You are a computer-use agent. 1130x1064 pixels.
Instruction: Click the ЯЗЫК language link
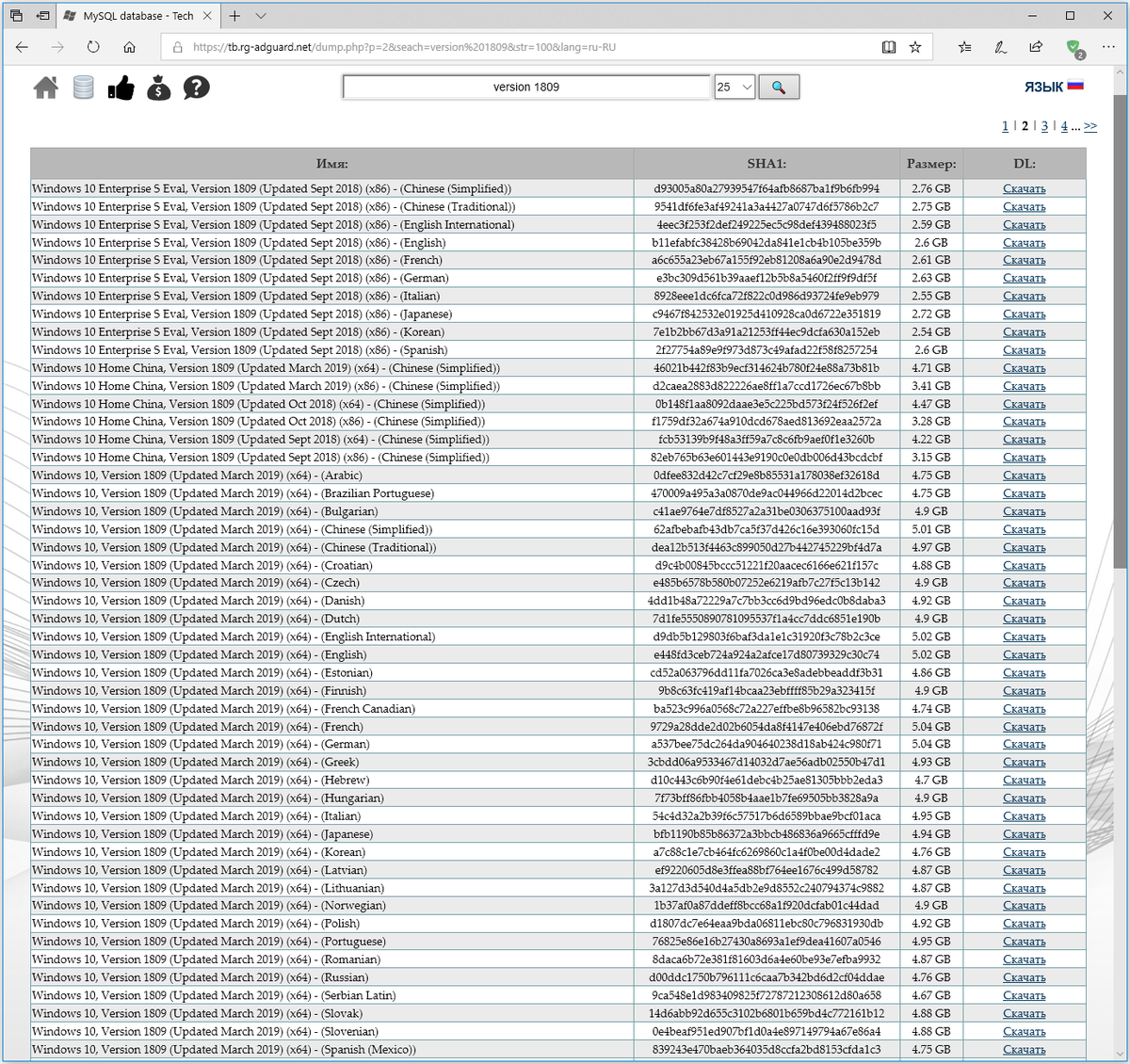(1043, 87)
